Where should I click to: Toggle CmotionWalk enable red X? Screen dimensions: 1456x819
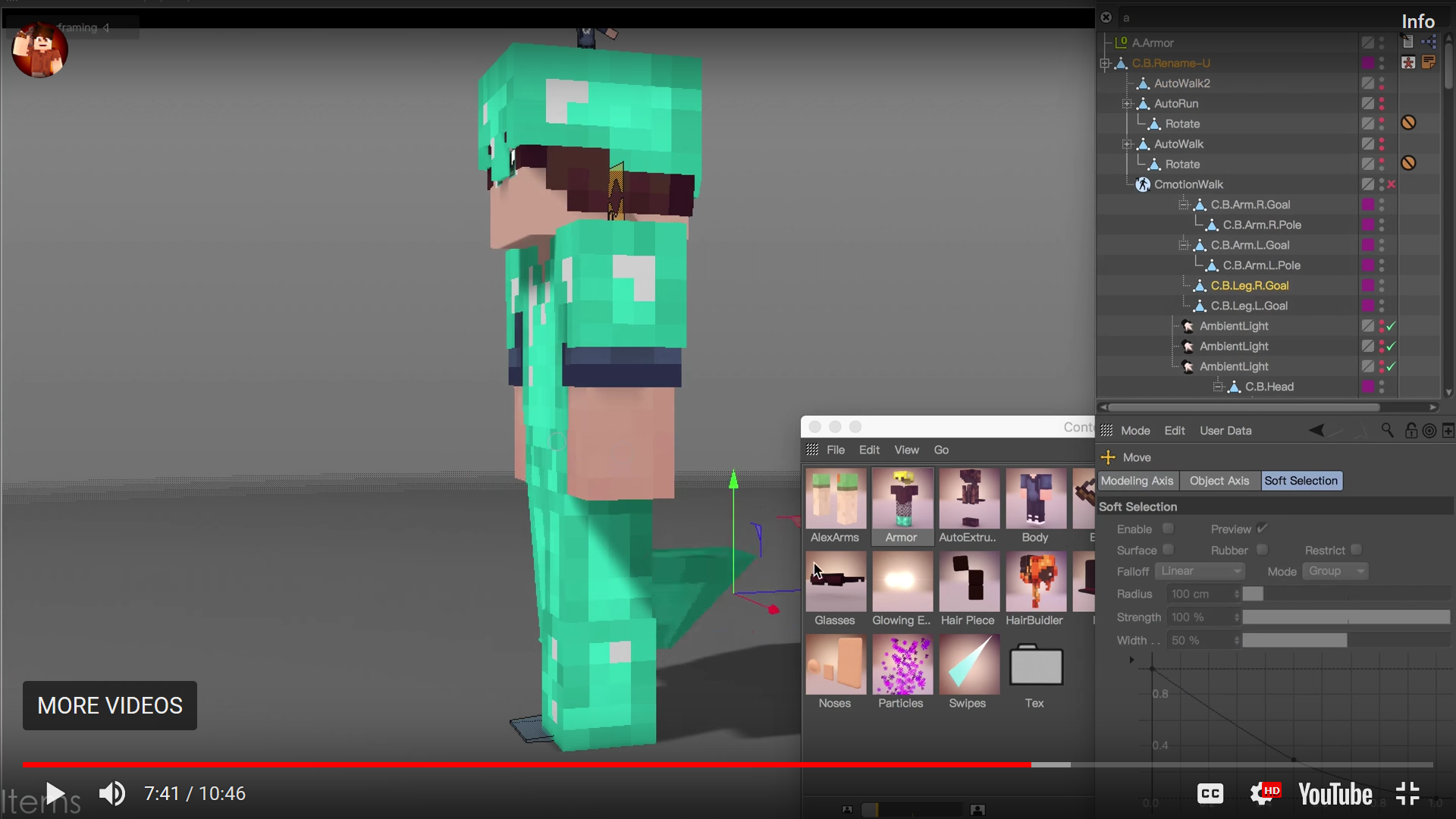click(1392, 184)
